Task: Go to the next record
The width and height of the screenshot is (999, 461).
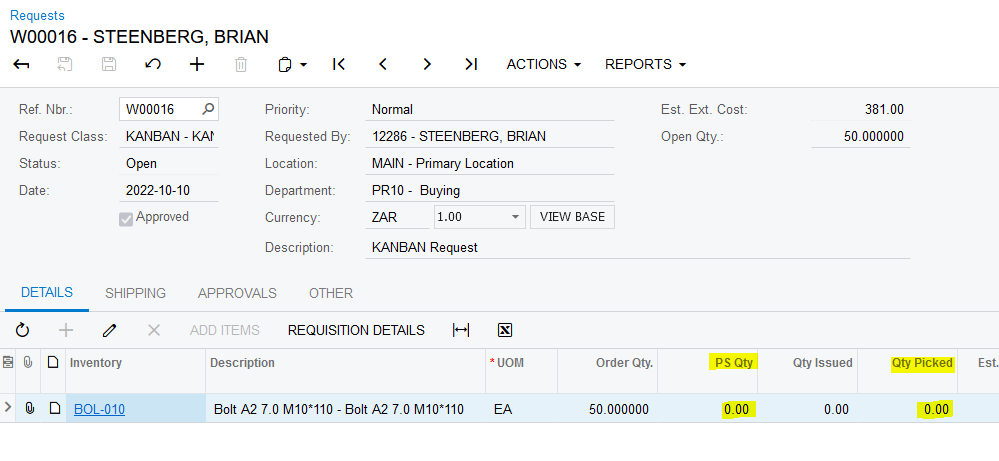Action: 427,64
